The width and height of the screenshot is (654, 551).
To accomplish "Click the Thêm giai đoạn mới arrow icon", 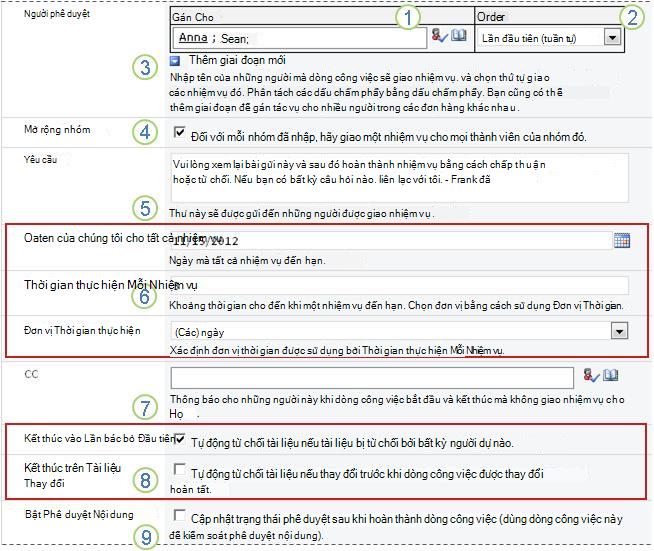I will click(x=175, y=61).
